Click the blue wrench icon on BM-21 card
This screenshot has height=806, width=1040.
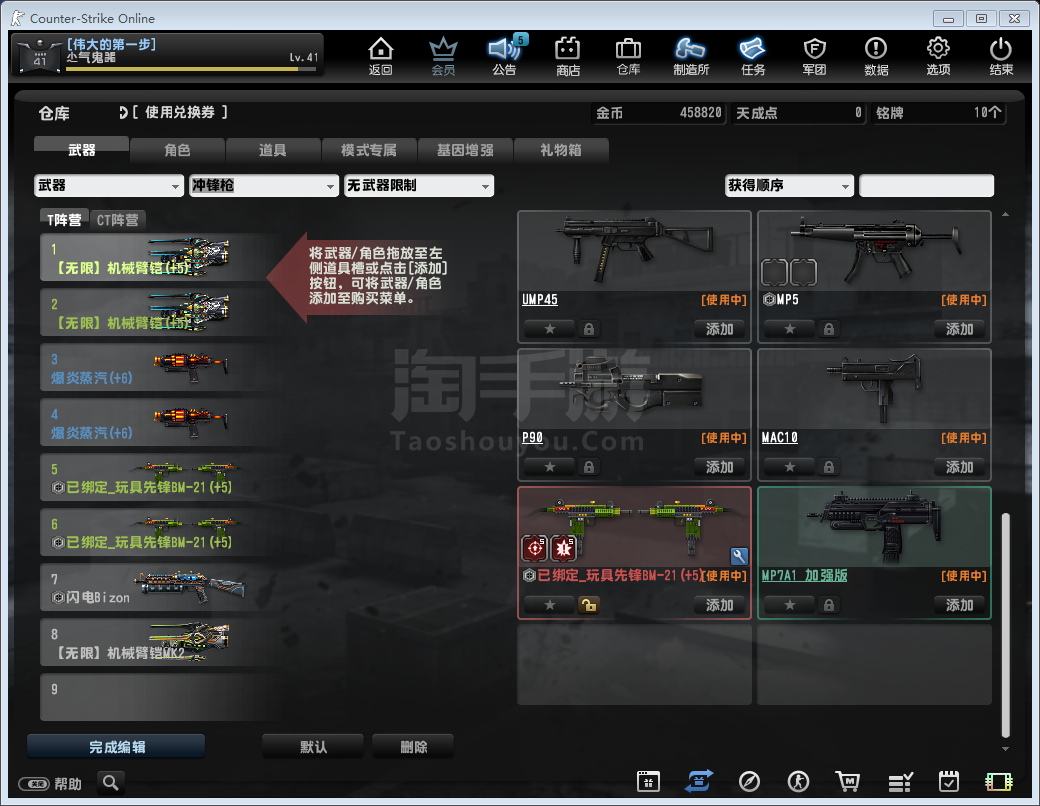739,556
